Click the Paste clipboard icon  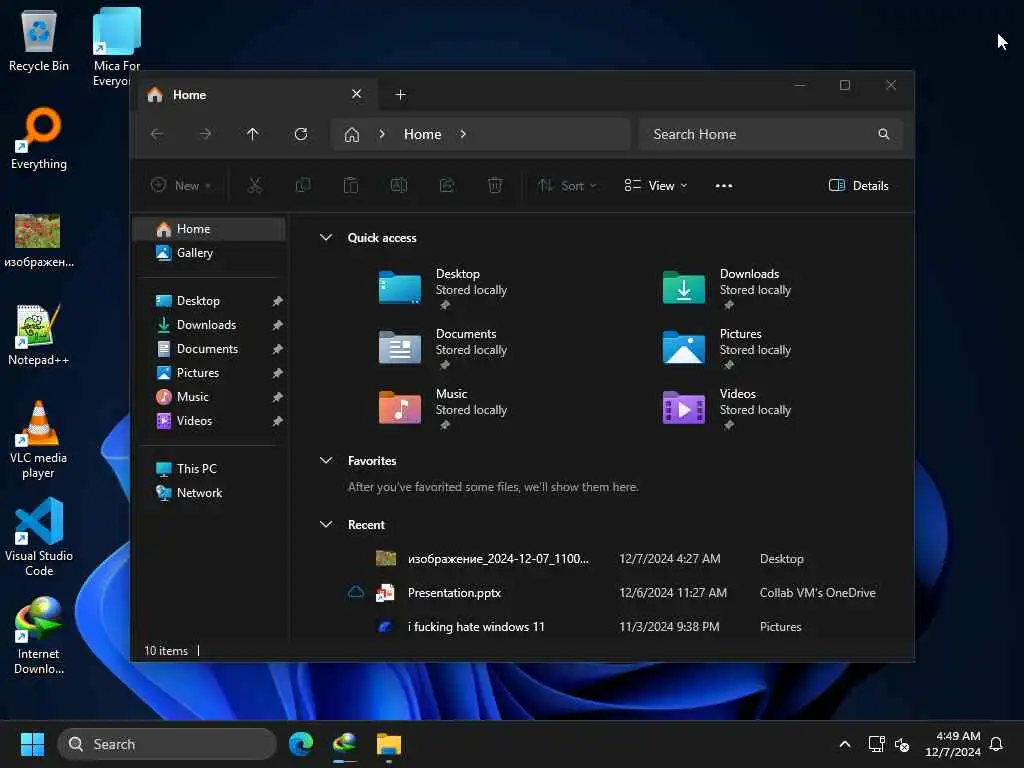click(x=351, y=185)
